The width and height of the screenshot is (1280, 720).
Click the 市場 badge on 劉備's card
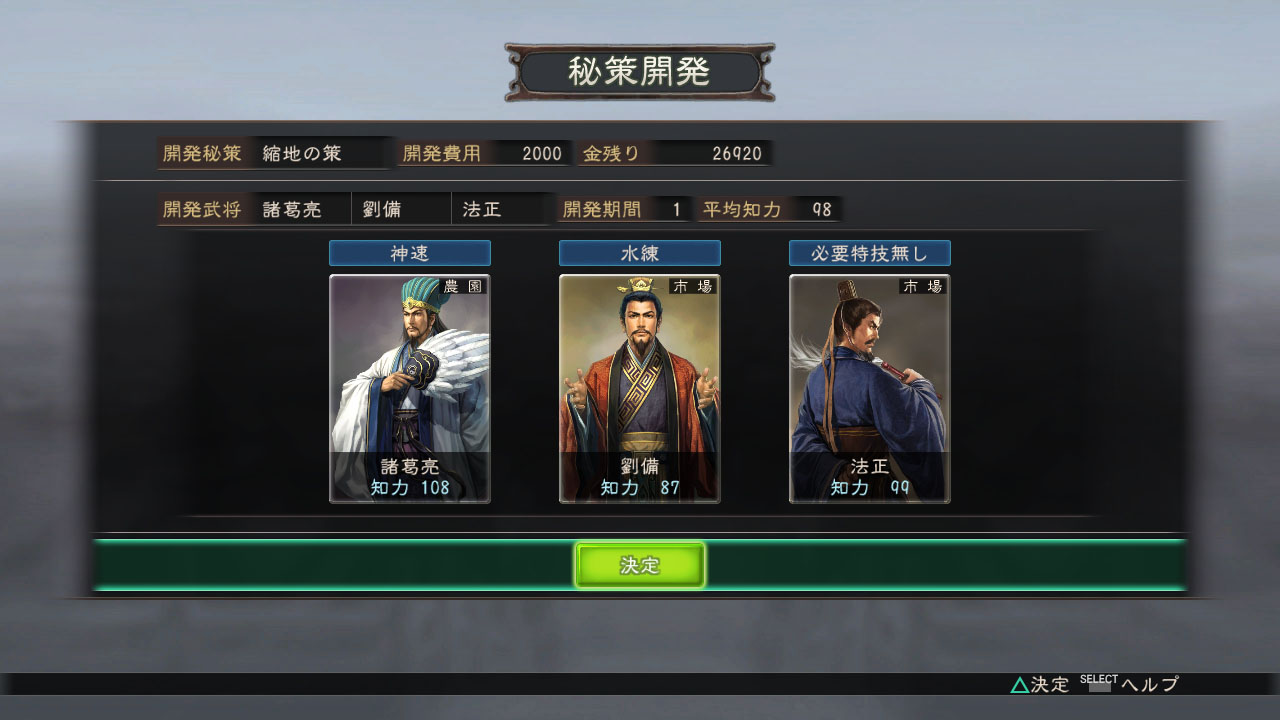click(x=693, y=286)
